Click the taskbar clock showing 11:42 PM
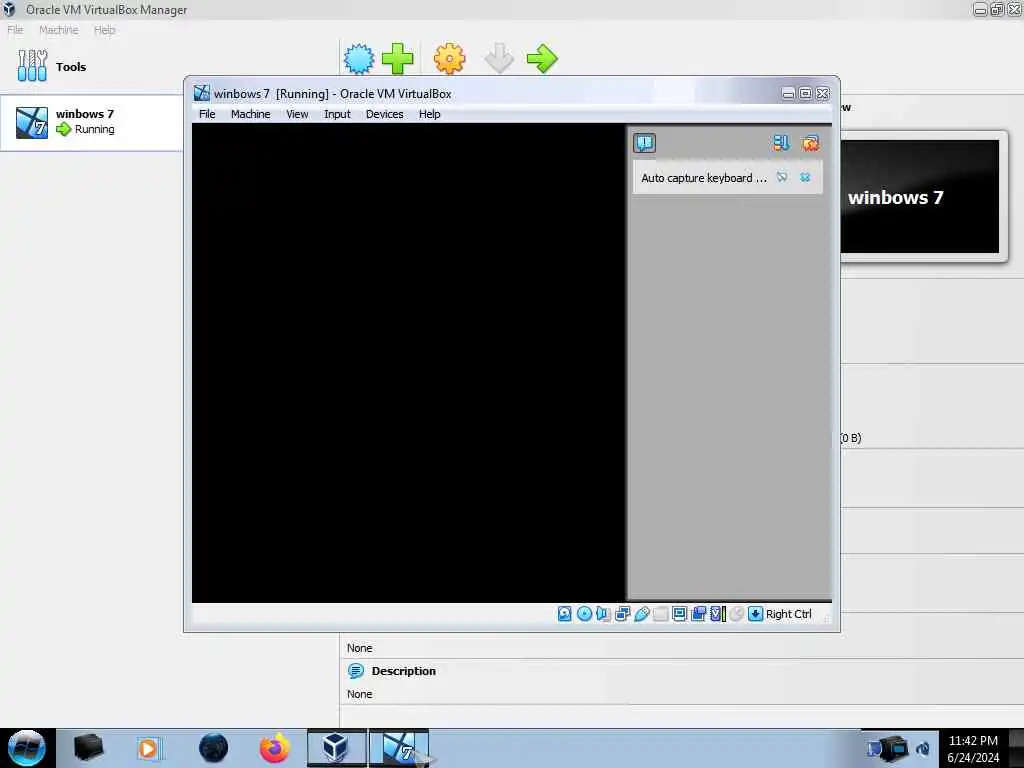 [973, 749]
